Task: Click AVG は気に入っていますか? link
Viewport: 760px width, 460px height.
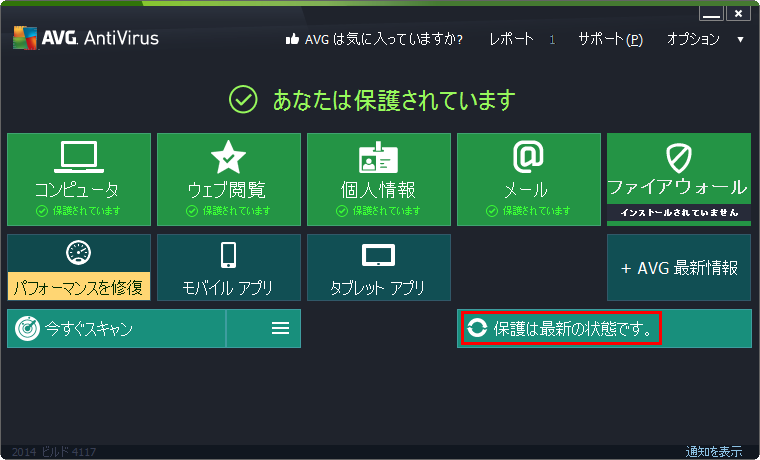Action: click(383, 39)
